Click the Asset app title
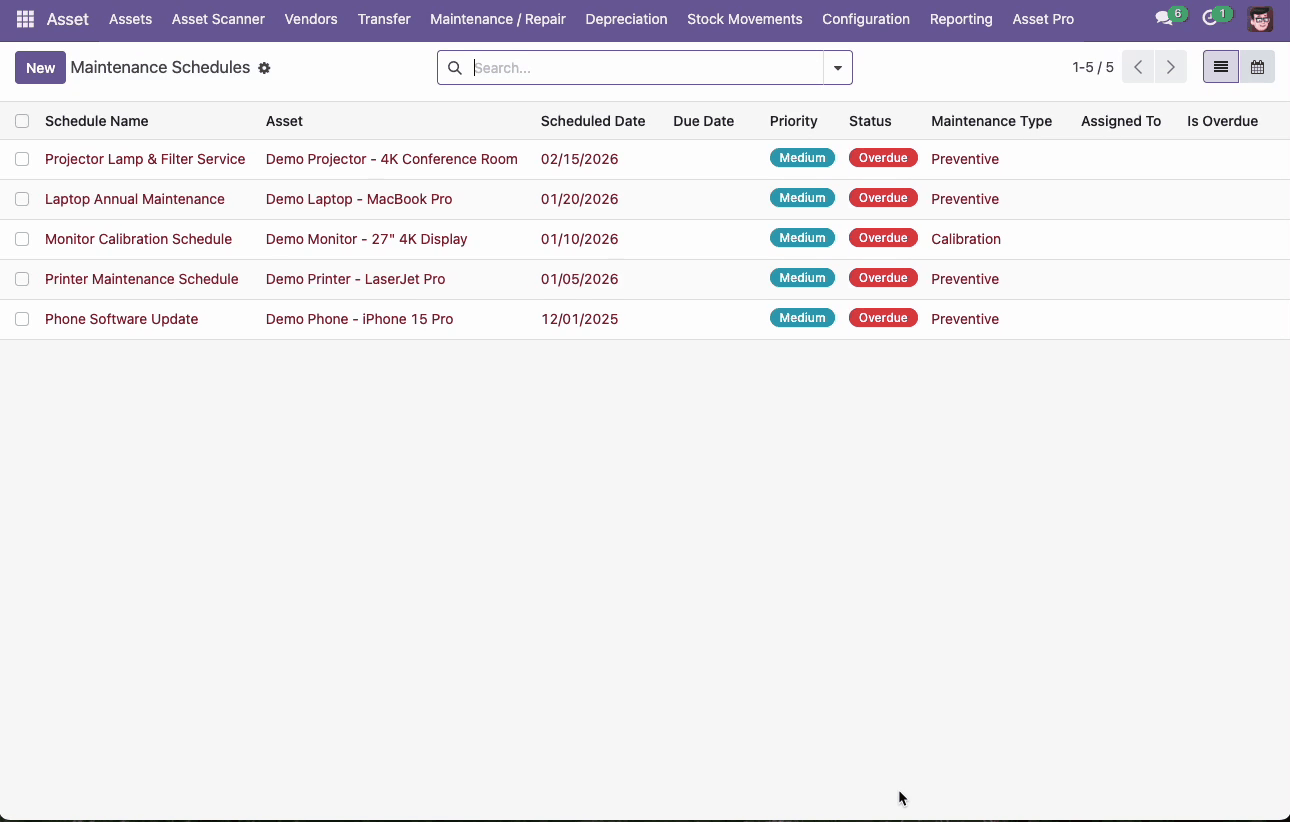This screenshot has height=822, width=1290. [68, 19]
